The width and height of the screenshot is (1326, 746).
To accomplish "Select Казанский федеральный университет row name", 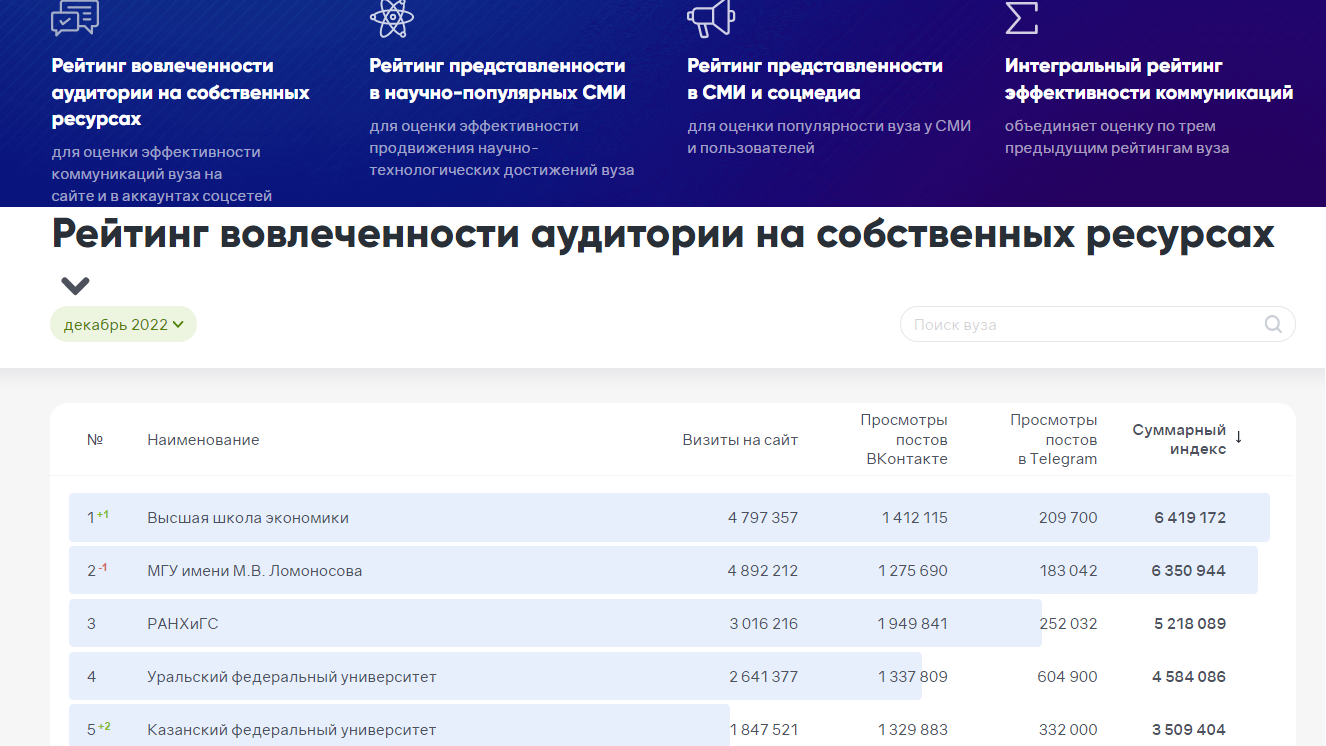I will tap(292, 730).
